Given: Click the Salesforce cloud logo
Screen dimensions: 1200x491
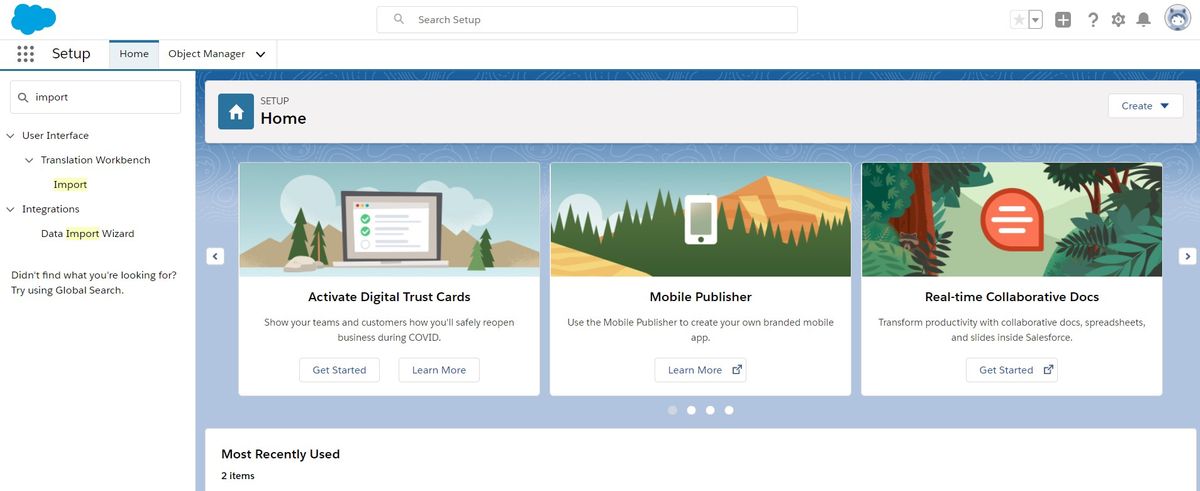Looking at the screenshot, I should (35, 19).
